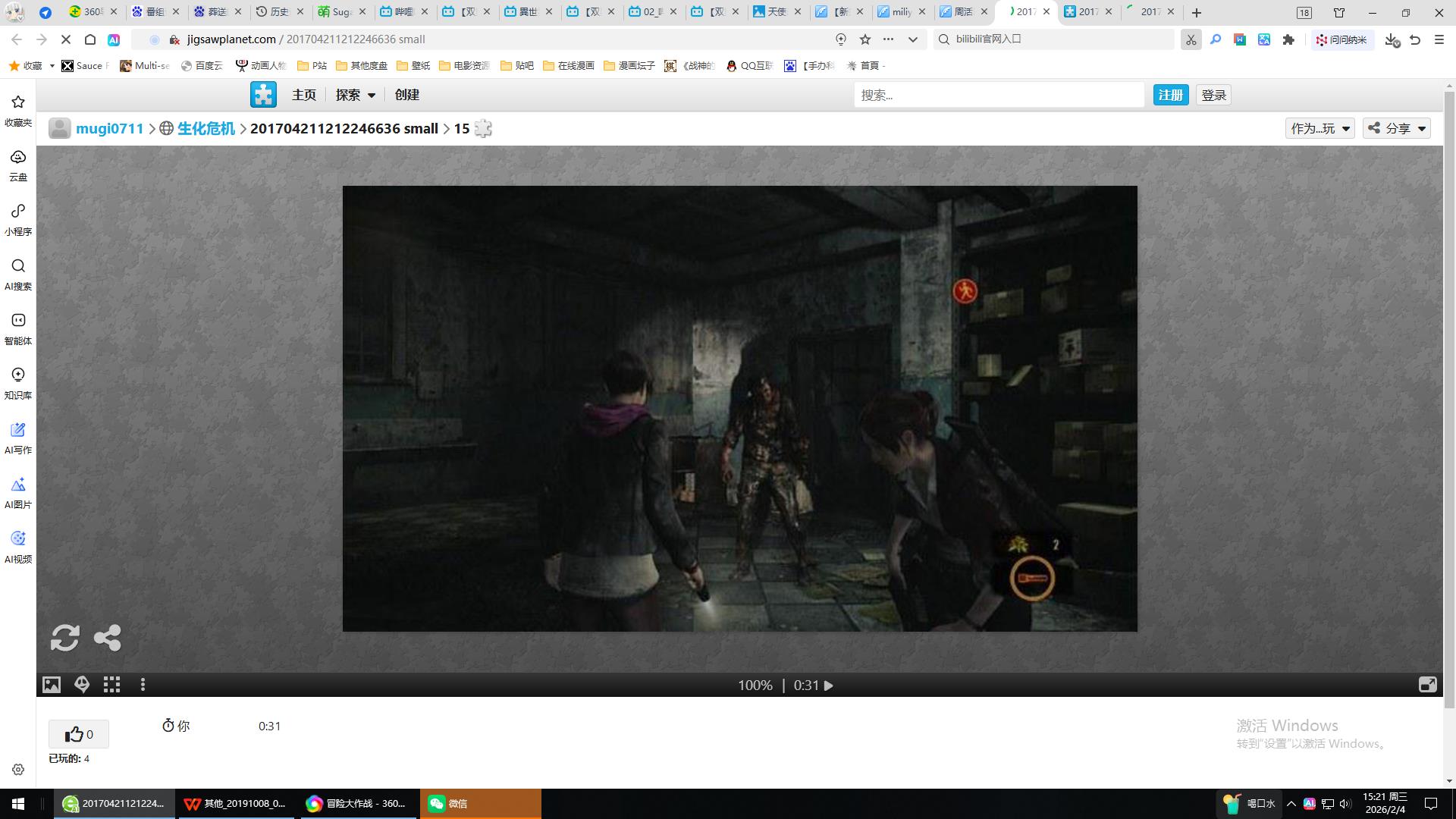Click the ghost image icon in bottom toolbar

(82, 685)
